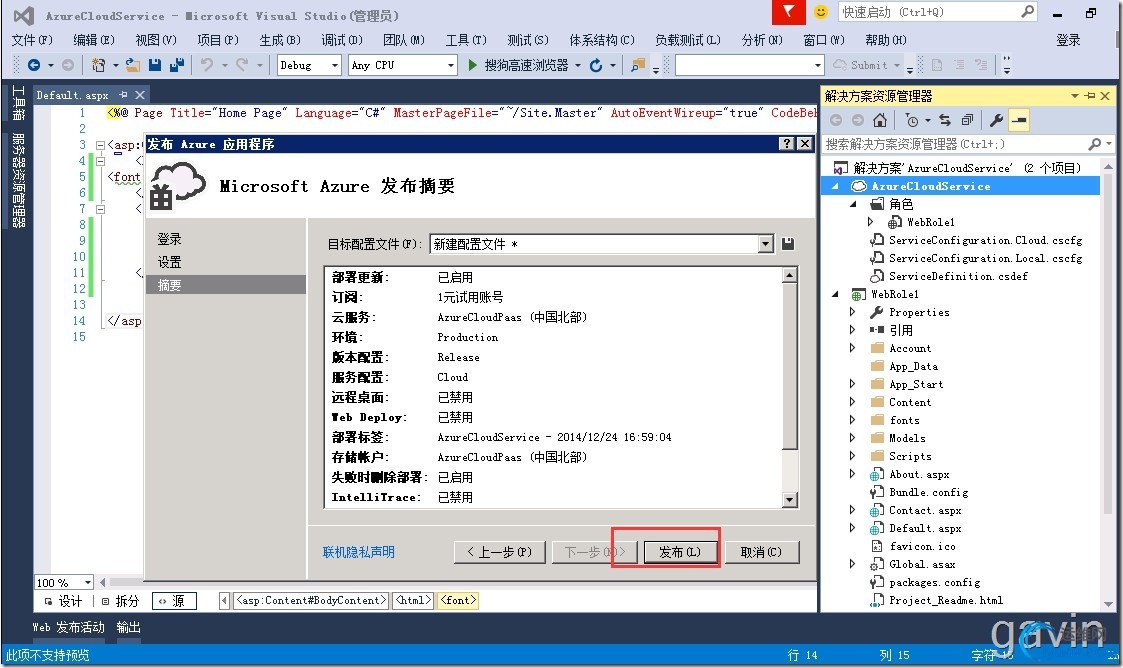This screenshot has width=1123, height=668.
Task: Click the 上一步(P) button
Action: coord(500,552)
